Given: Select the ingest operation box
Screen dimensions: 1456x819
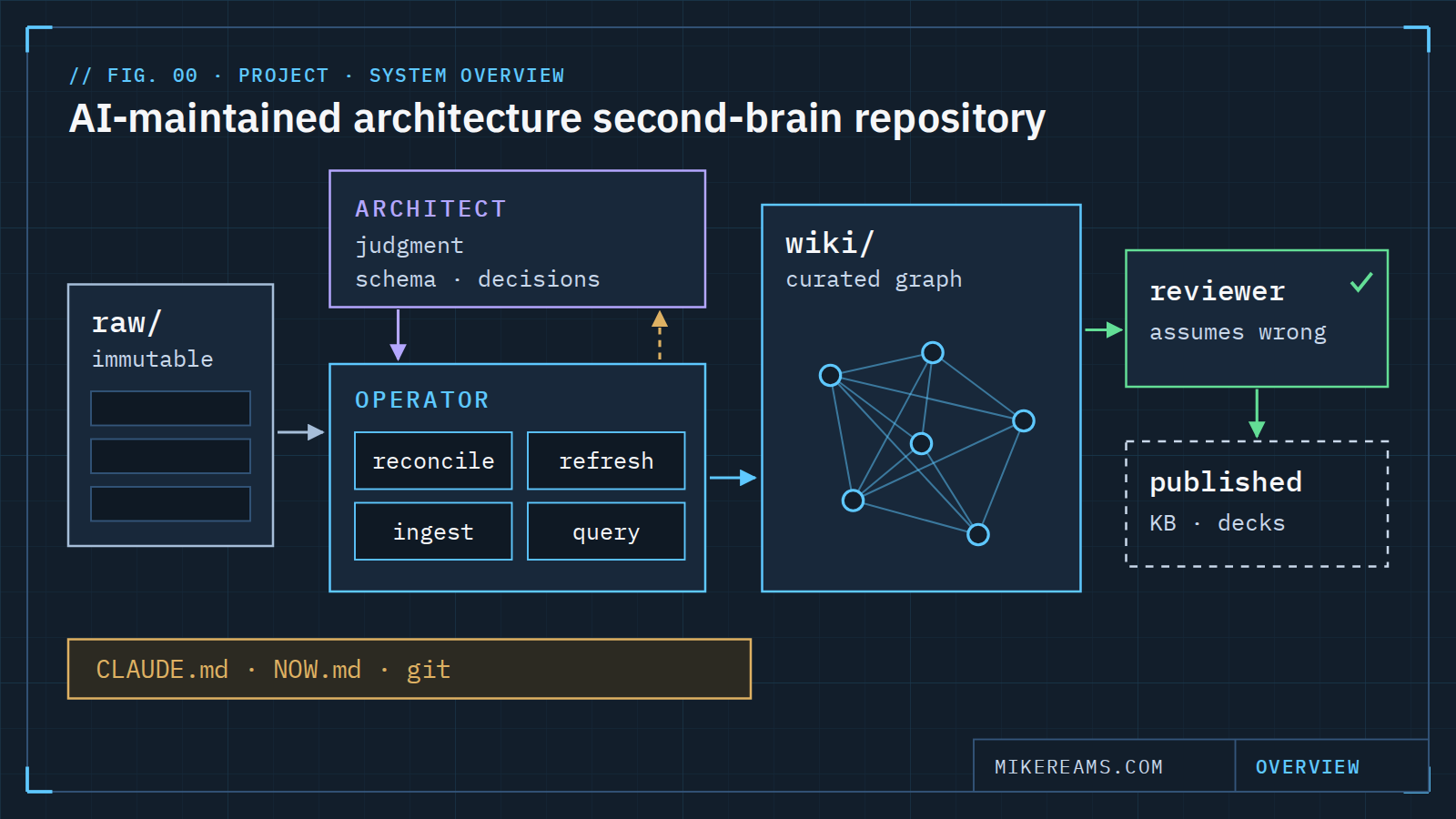Looking at the screenshot, I should point(433,531).
